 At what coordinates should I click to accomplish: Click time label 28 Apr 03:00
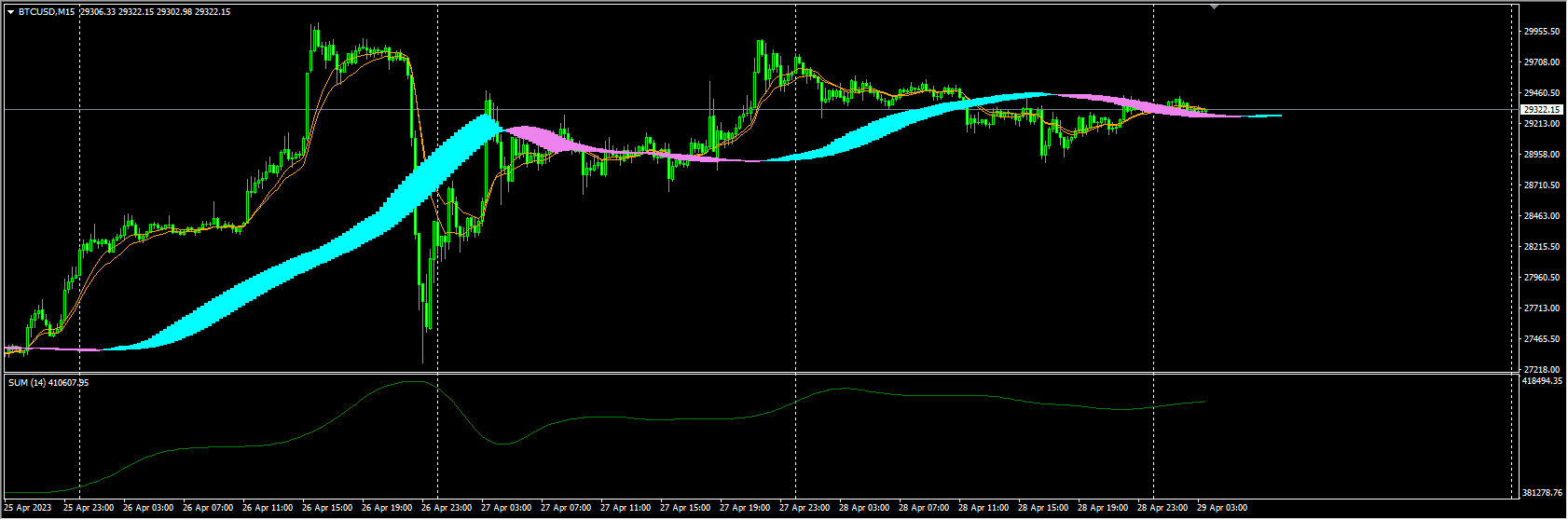coord(865,508)
